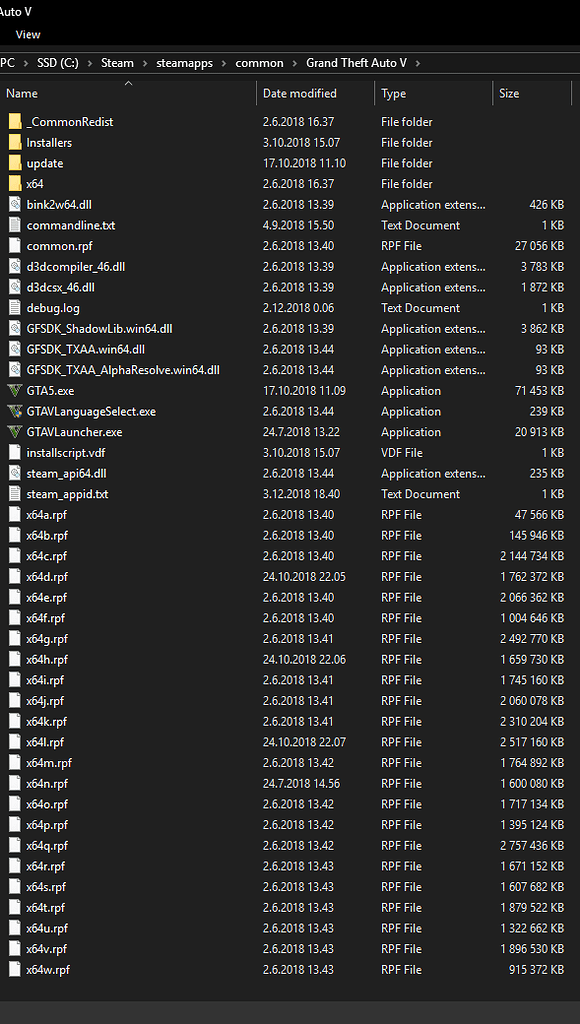The width and height of the screenshot is (580, 1024).
Task: Open the View menu
Action: coord(28,34)
